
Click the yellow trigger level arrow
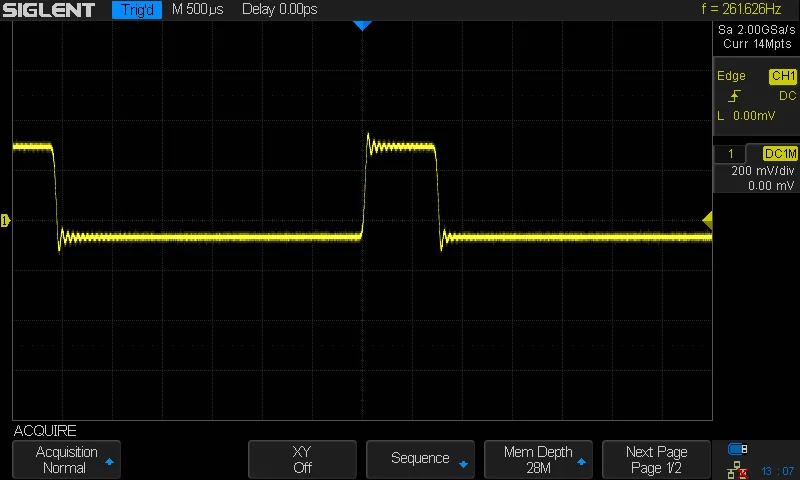(x=707, y=220)
